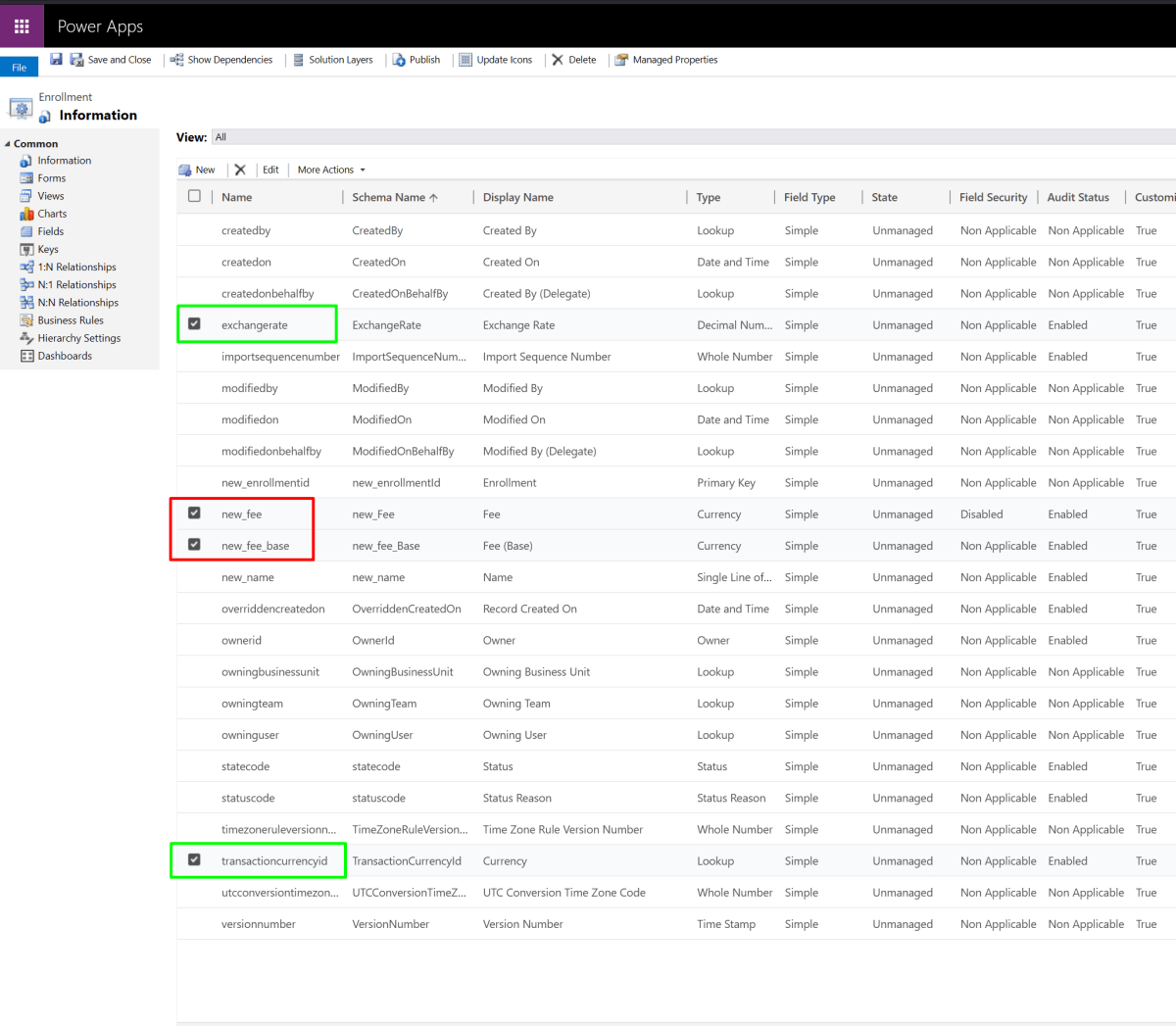
Task: Deselect the new_fee field checkbox
Action: [193, 513]
